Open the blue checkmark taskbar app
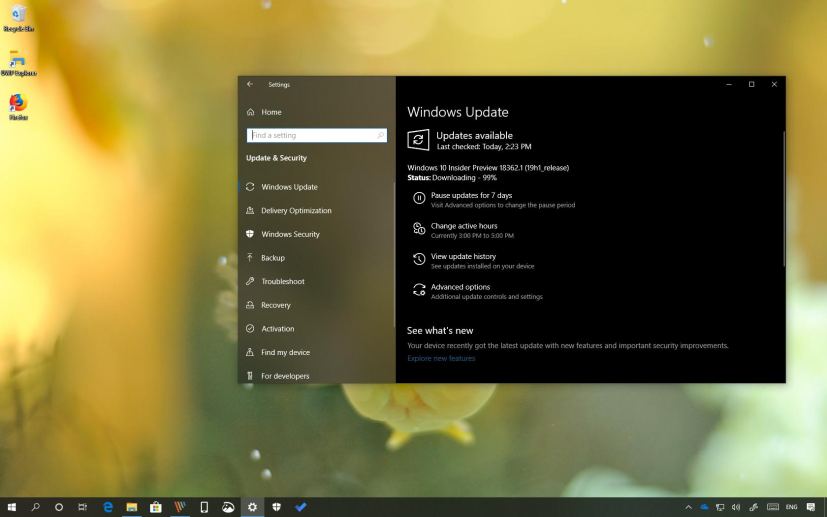The height and width of the screenshot is (517, 827). 301,507
